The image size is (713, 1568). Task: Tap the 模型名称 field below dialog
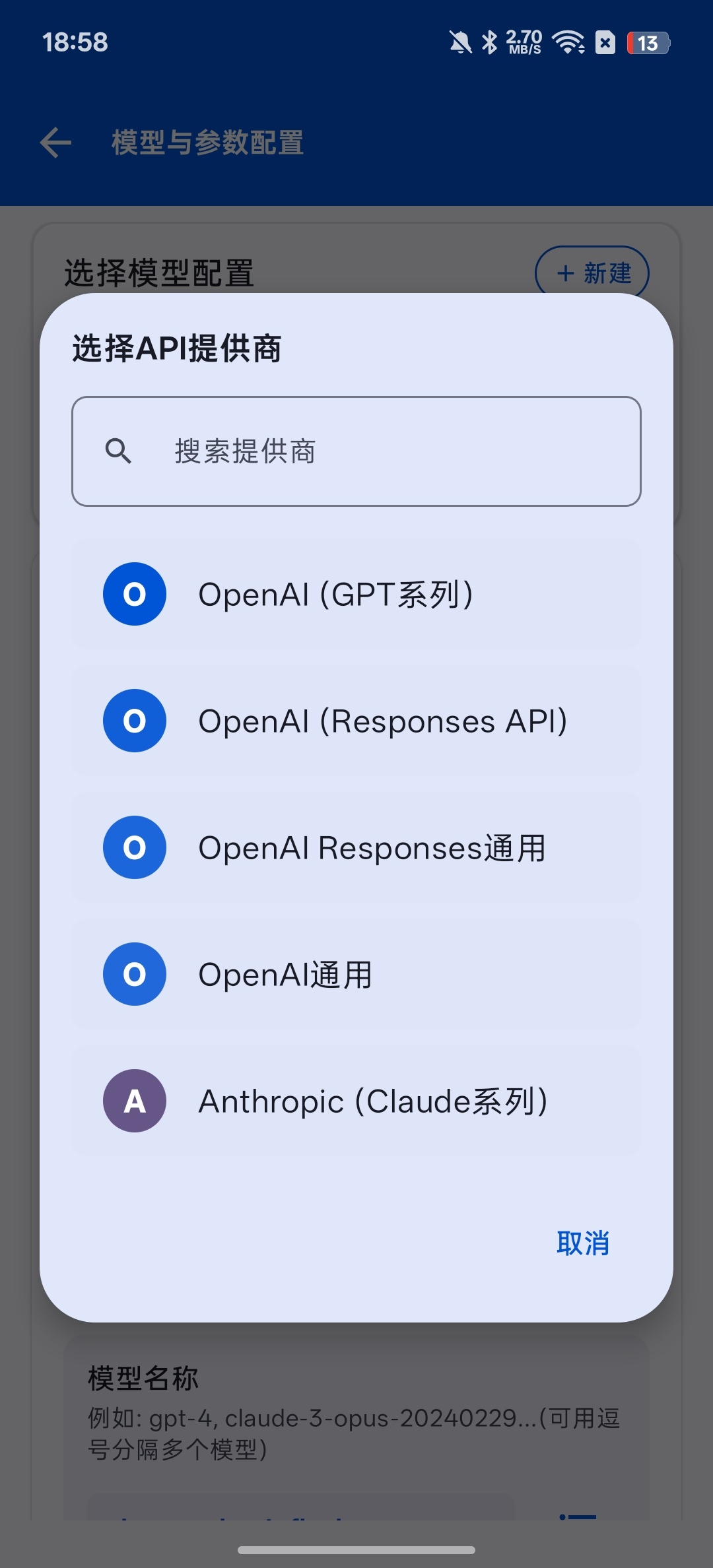click(x=356, y=1414)
